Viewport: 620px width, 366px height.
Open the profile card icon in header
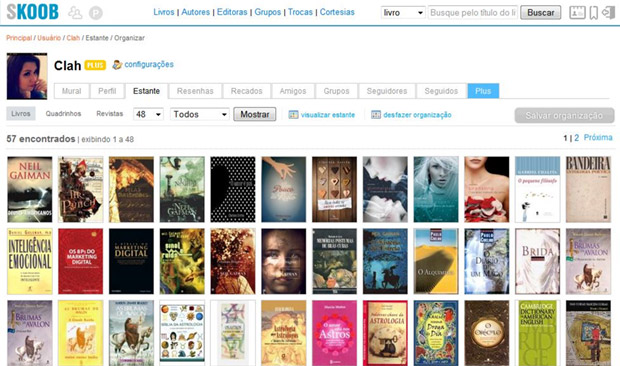pyautogui.click(x=577, y=13)
